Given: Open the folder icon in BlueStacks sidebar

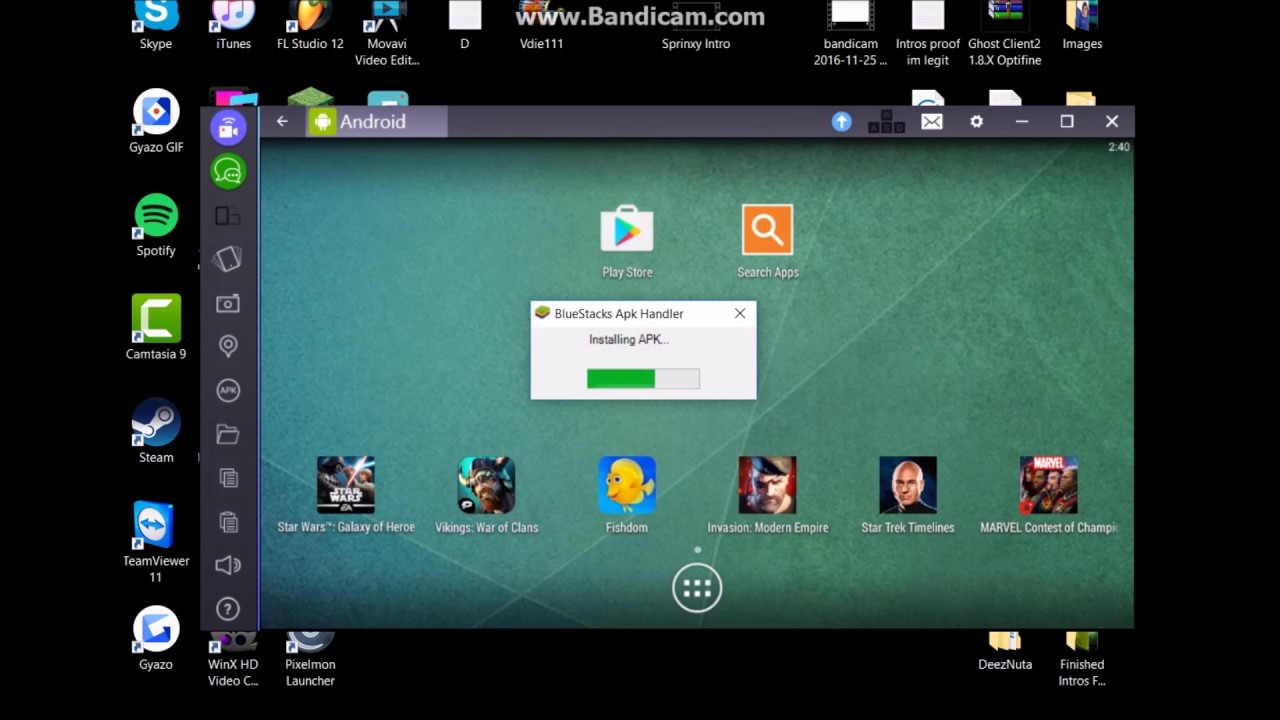Looking at the screenshot, I should (x=228, y=434).
